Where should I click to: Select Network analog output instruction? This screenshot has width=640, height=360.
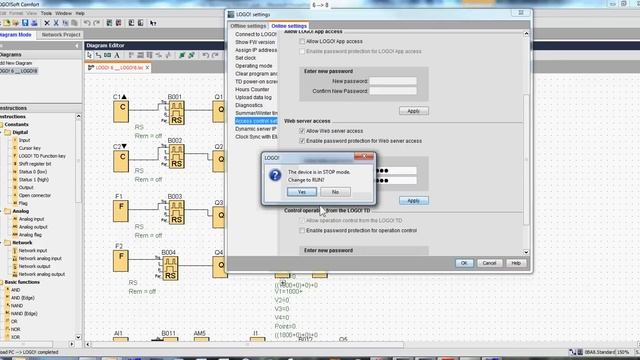pyautogui.click(x=42, y=274)
